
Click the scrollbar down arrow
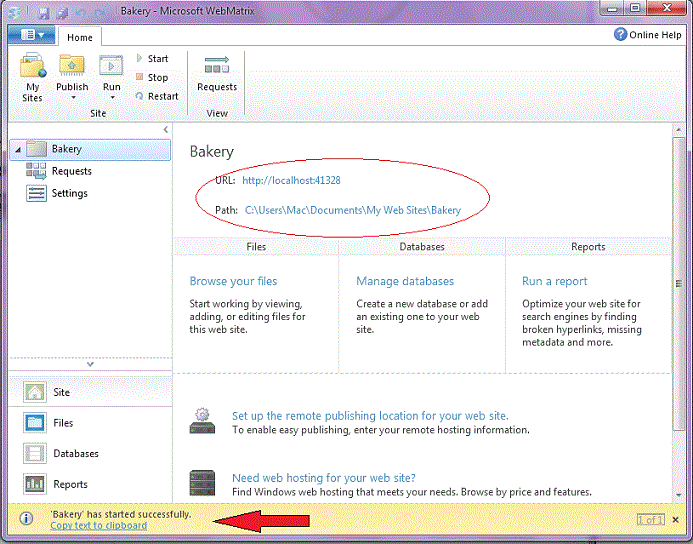pos(678,495)
